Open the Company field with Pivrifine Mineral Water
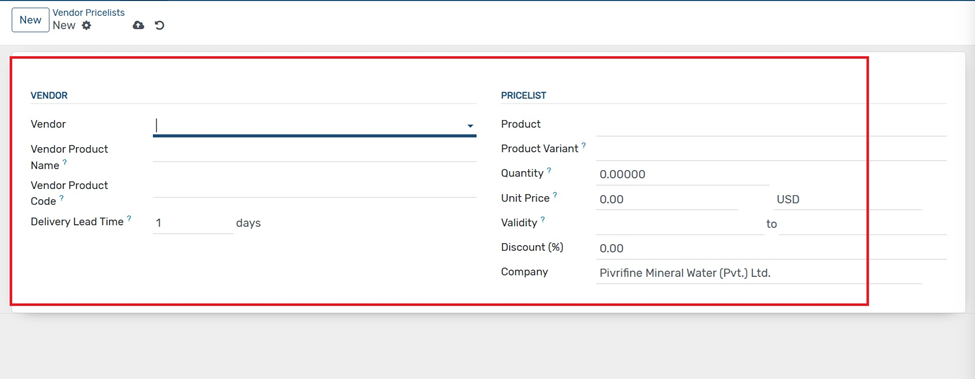Screen dimensions: 975x379 [759, 273]
